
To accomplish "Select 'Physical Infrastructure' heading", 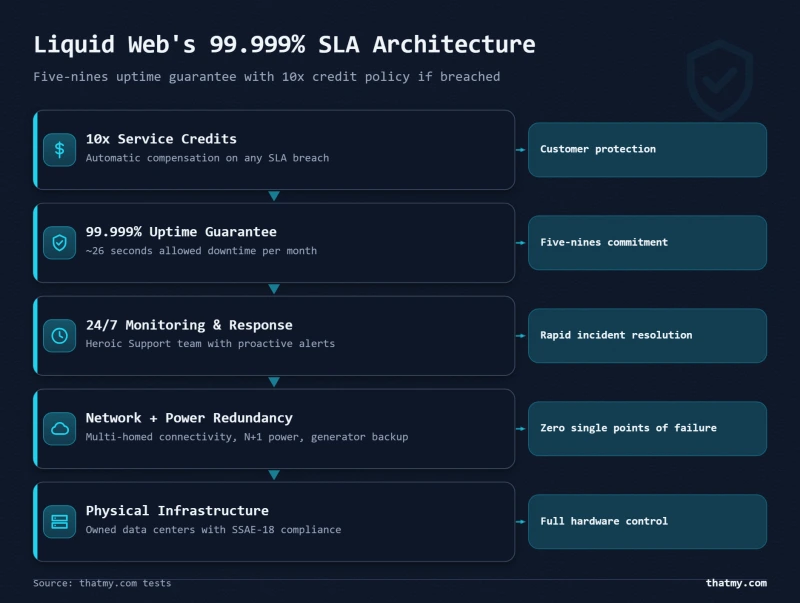I will 177,511.
